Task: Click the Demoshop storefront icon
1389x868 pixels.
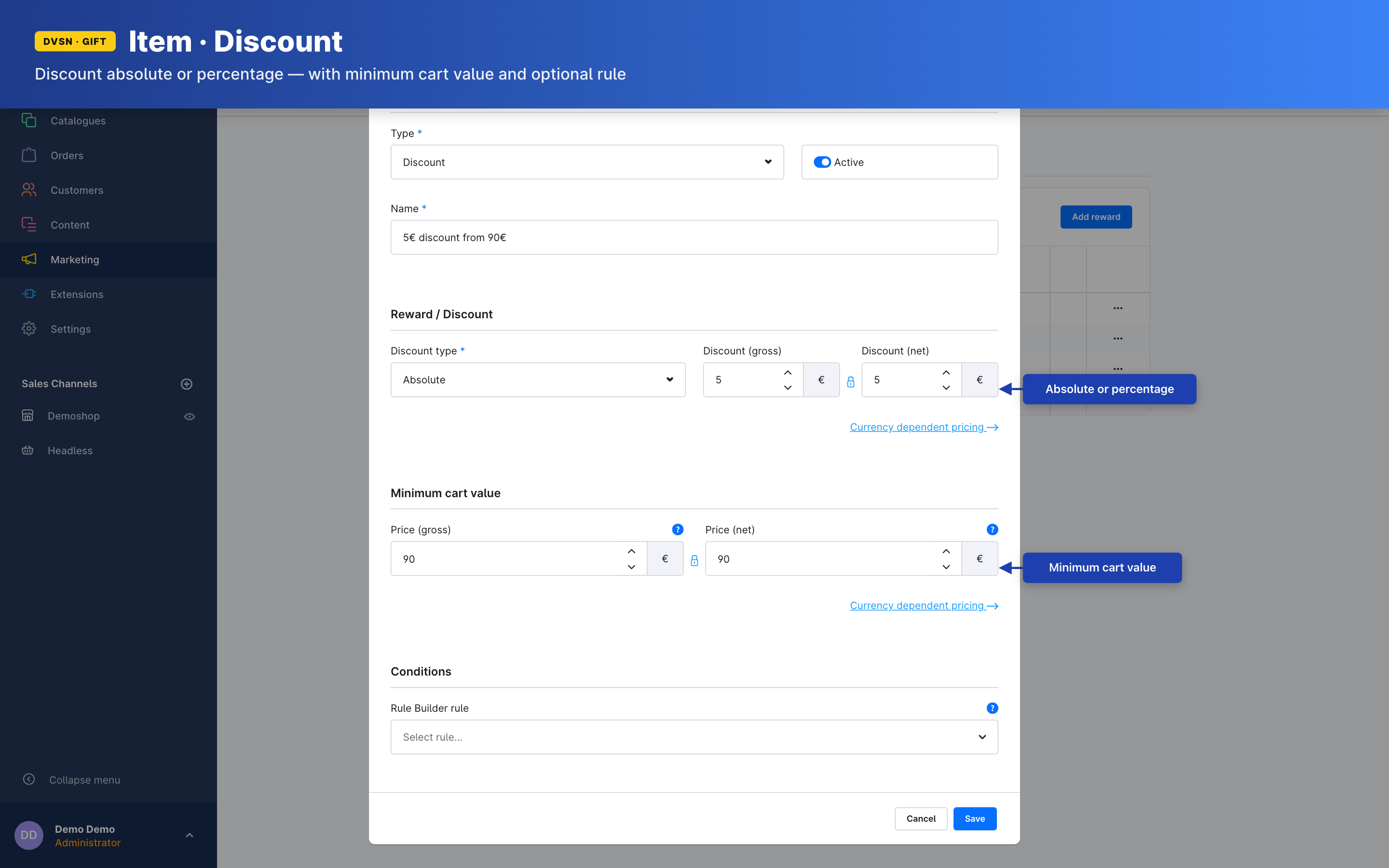Action: click(x=27, y=416)
